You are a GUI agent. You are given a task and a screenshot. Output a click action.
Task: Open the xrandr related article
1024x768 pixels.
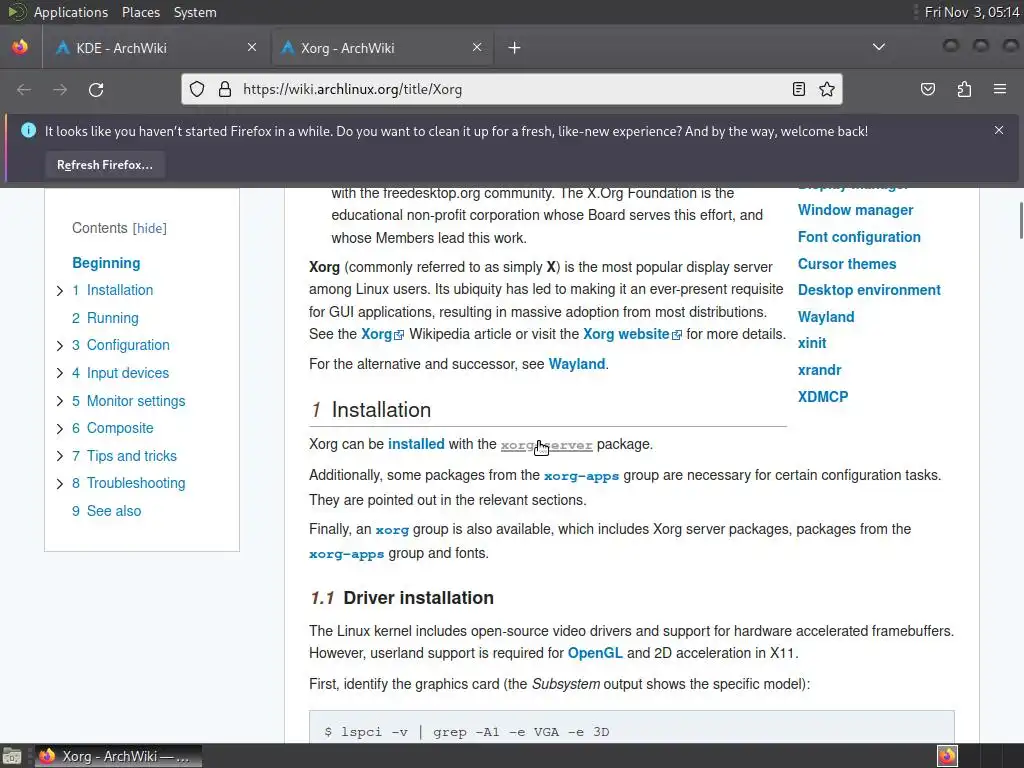(x=819, y=370)
